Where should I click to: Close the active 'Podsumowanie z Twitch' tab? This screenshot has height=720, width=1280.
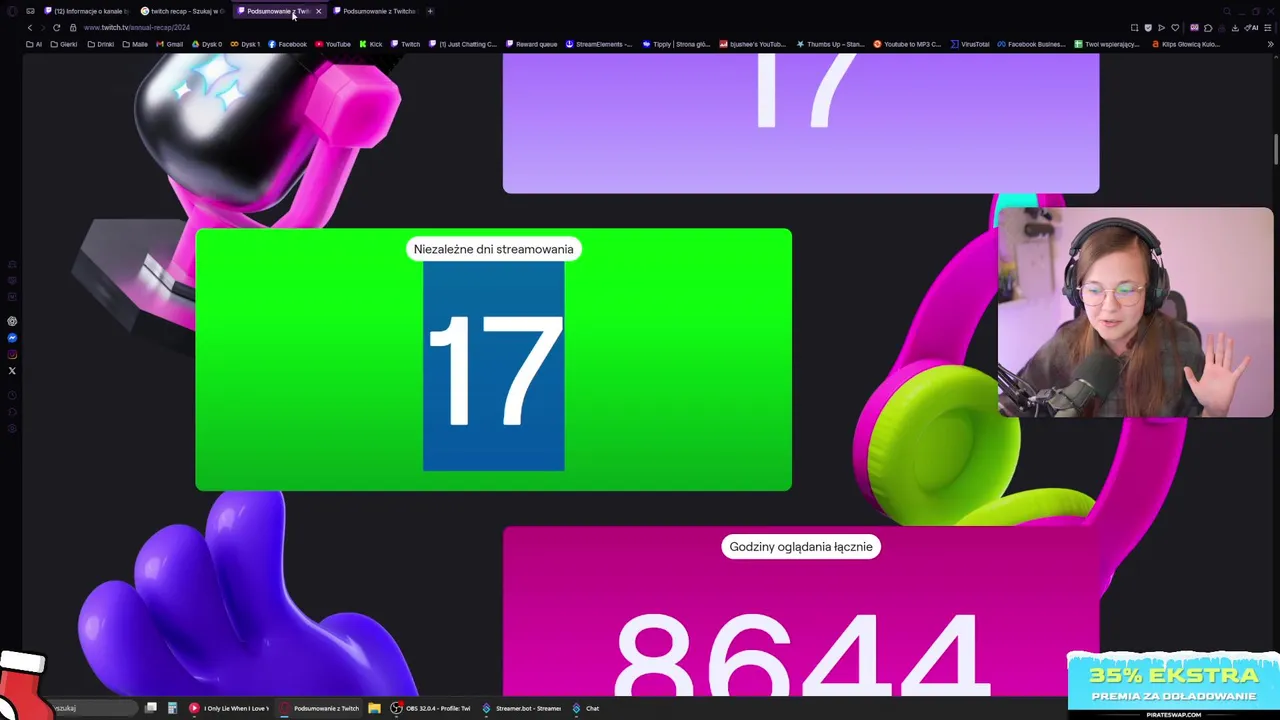pyautogui.click(x=318, y=11)
